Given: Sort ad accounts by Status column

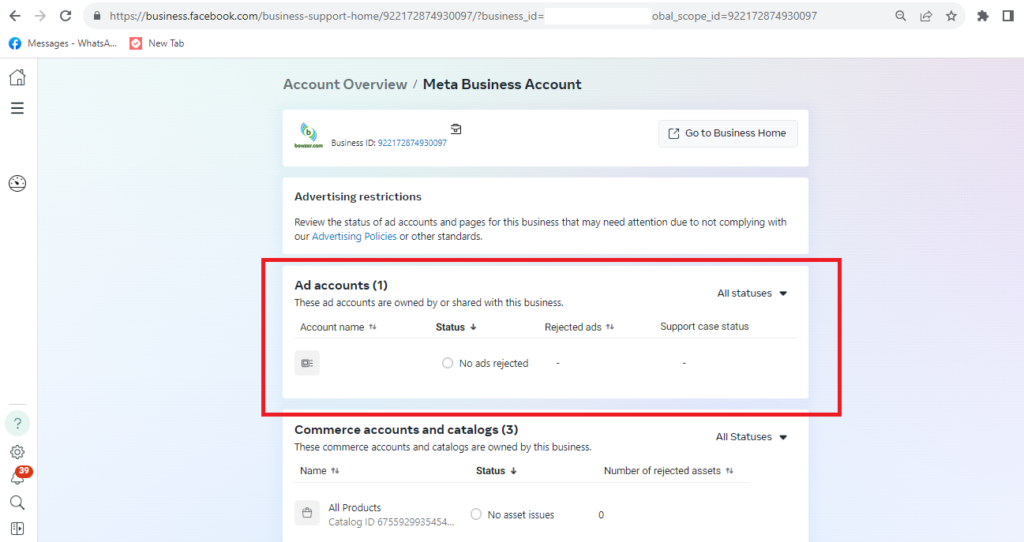Looking at the screenshot, I should tap(456, 327).
